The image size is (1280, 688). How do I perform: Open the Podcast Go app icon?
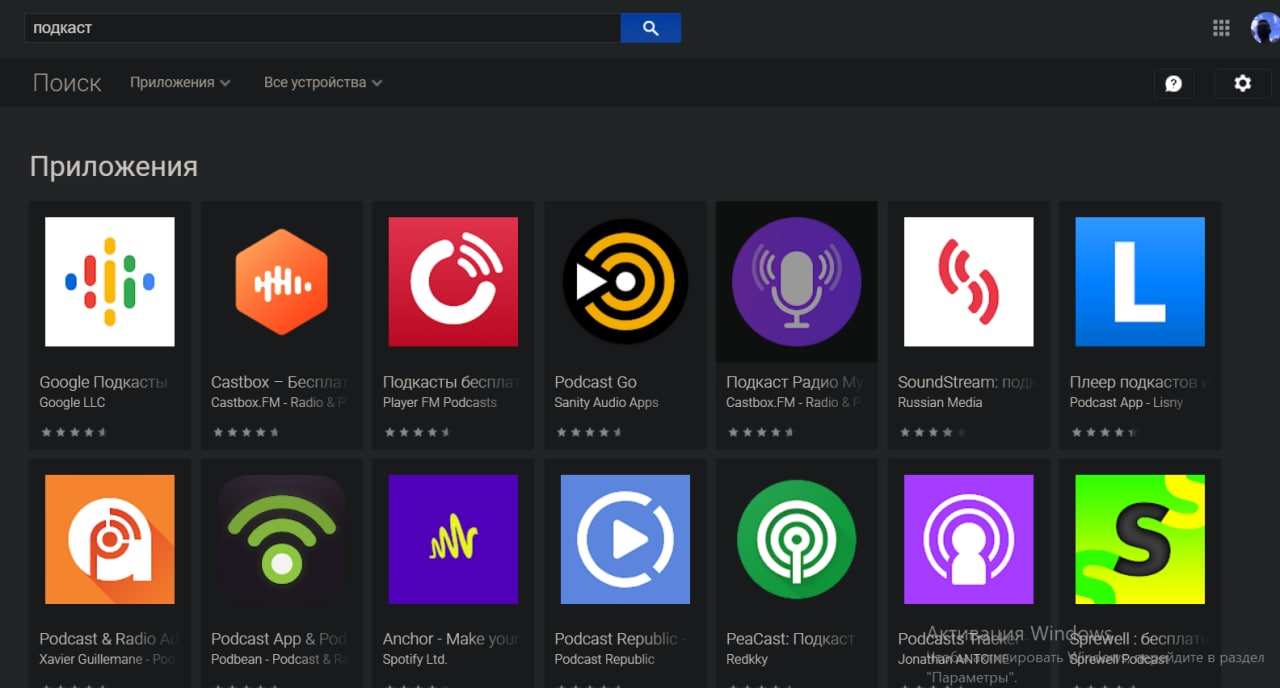(625, 282)
